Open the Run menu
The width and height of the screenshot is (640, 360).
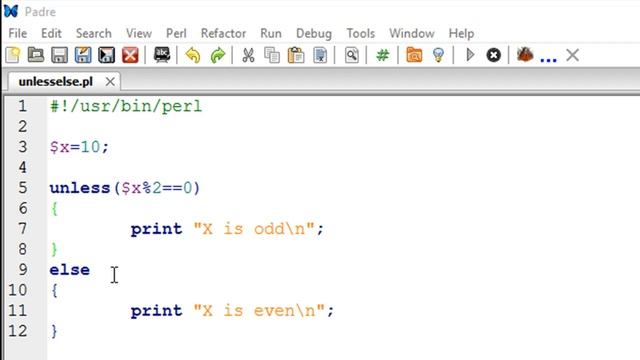click(271, 33)
